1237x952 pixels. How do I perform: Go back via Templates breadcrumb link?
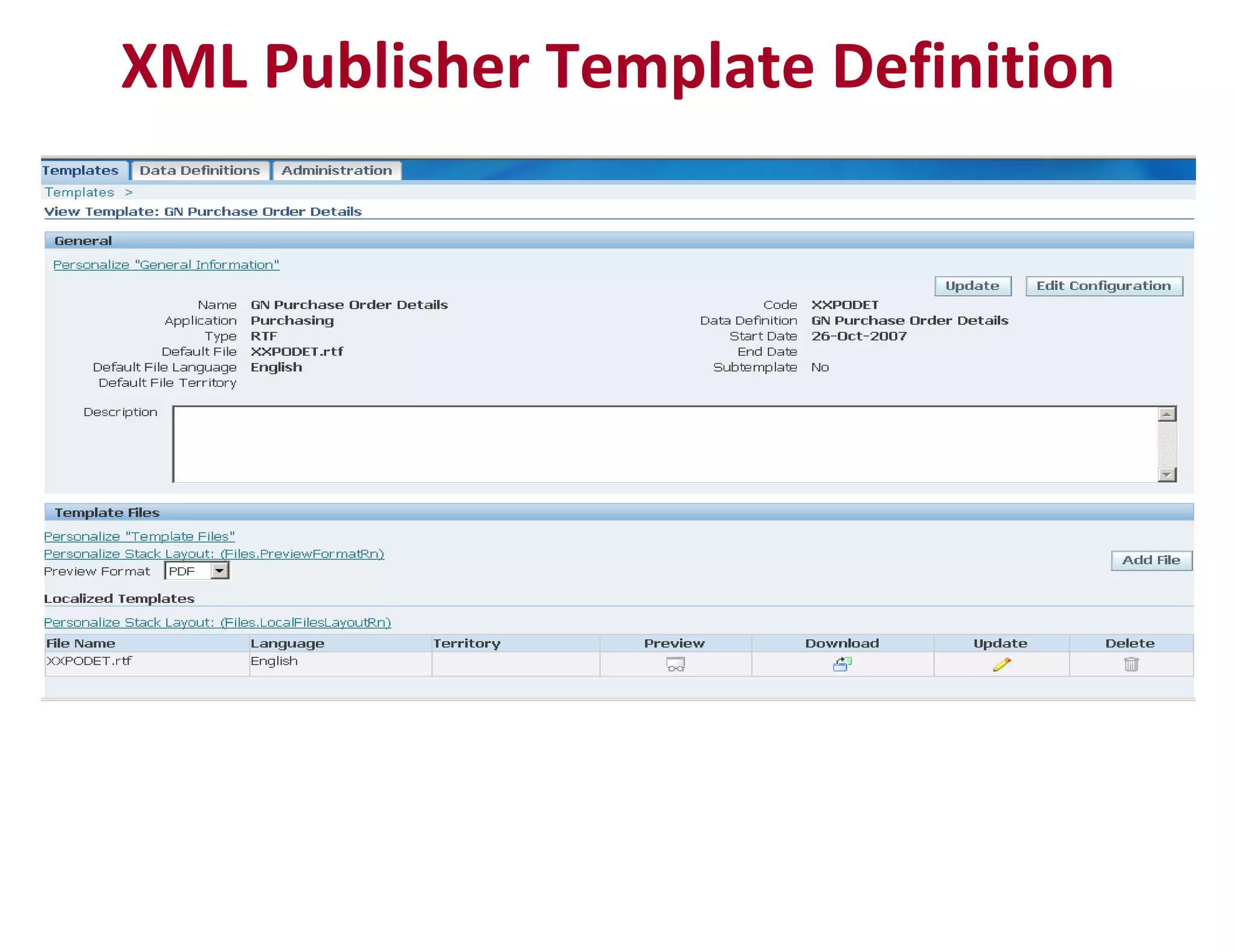(79, 193)
